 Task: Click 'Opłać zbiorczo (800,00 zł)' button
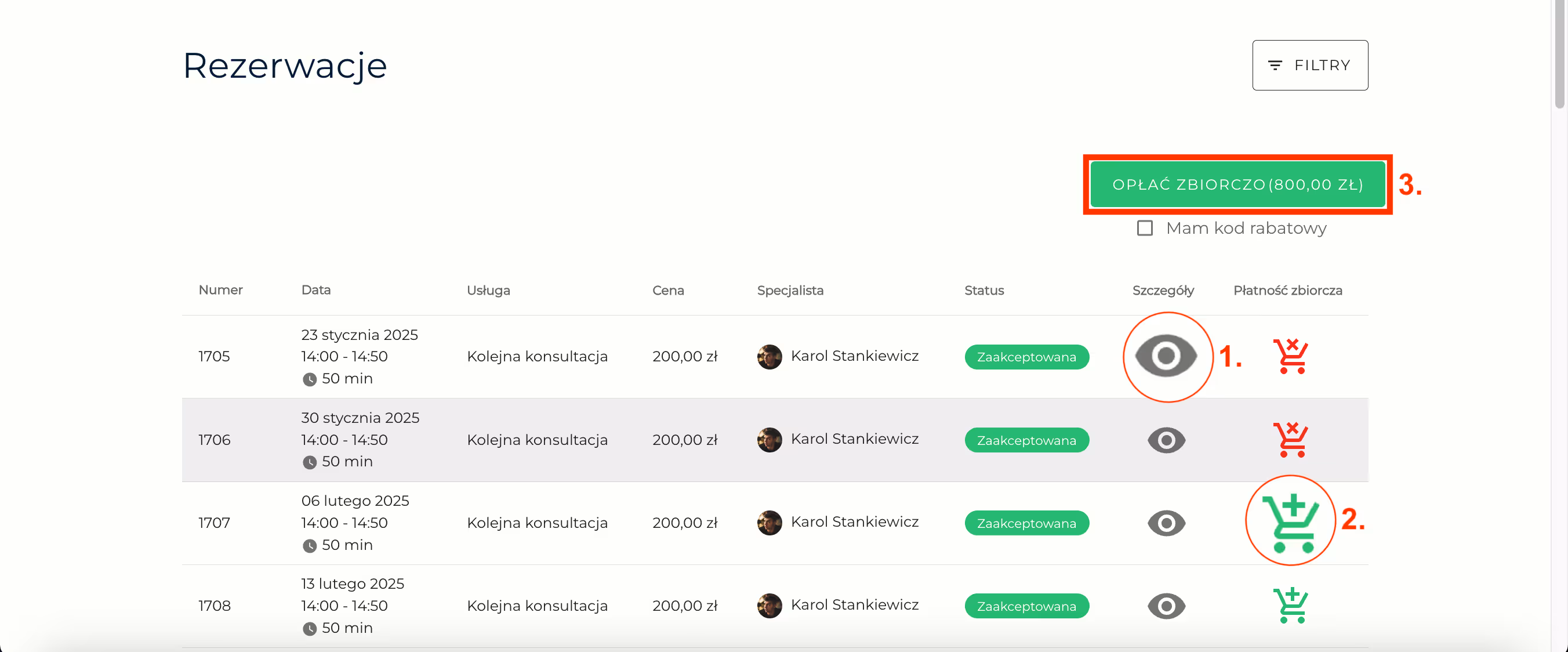[1237, 184]
